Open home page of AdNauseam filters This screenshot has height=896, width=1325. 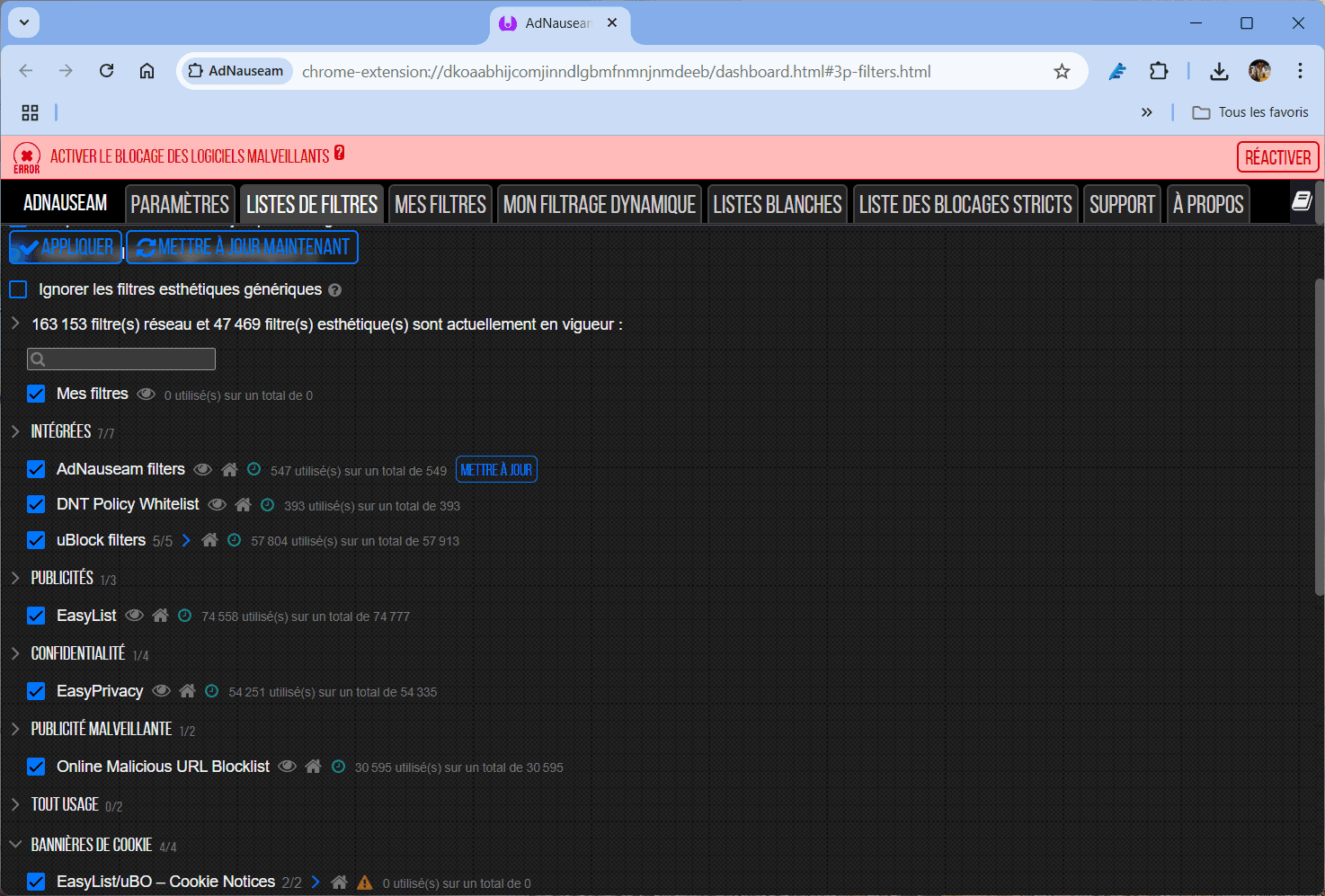229,469
